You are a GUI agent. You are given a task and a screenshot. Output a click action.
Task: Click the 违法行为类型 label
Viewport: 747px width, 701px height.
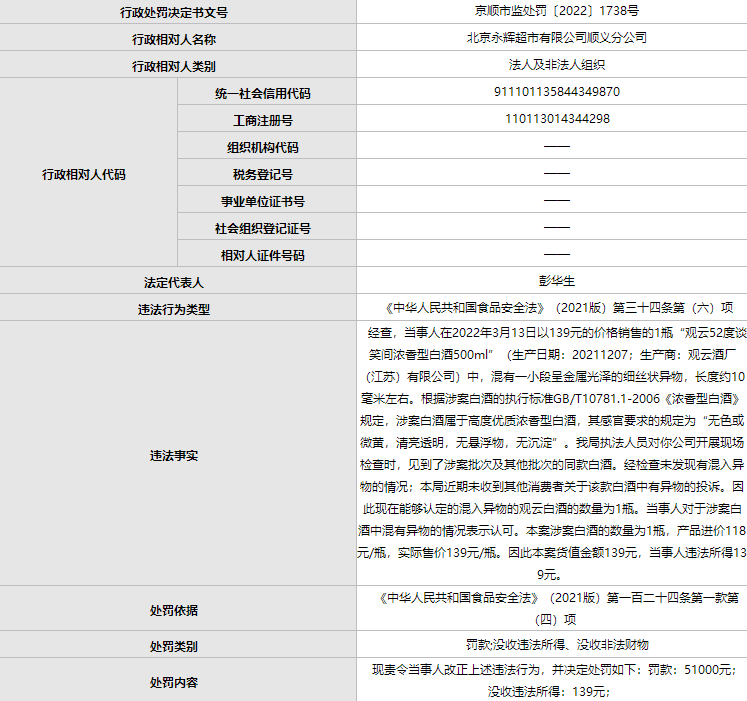[174, 310]
